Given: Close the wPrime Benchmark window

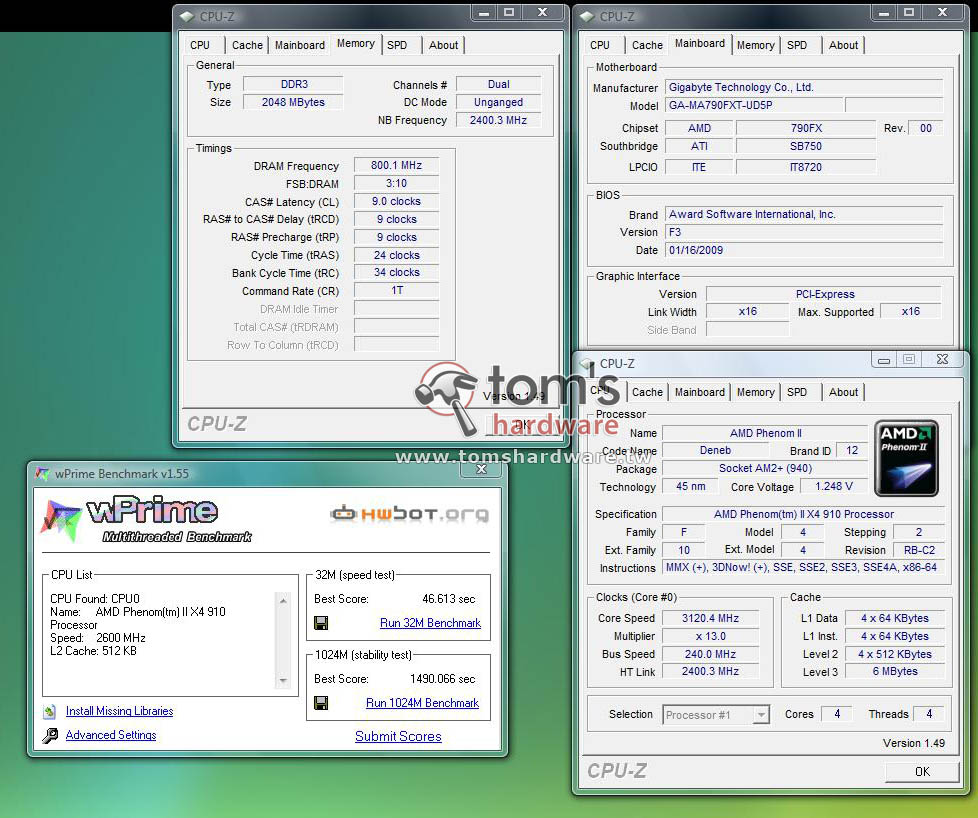Looking at the screenshot, I should pyautogui.click(x=481, y=469).
